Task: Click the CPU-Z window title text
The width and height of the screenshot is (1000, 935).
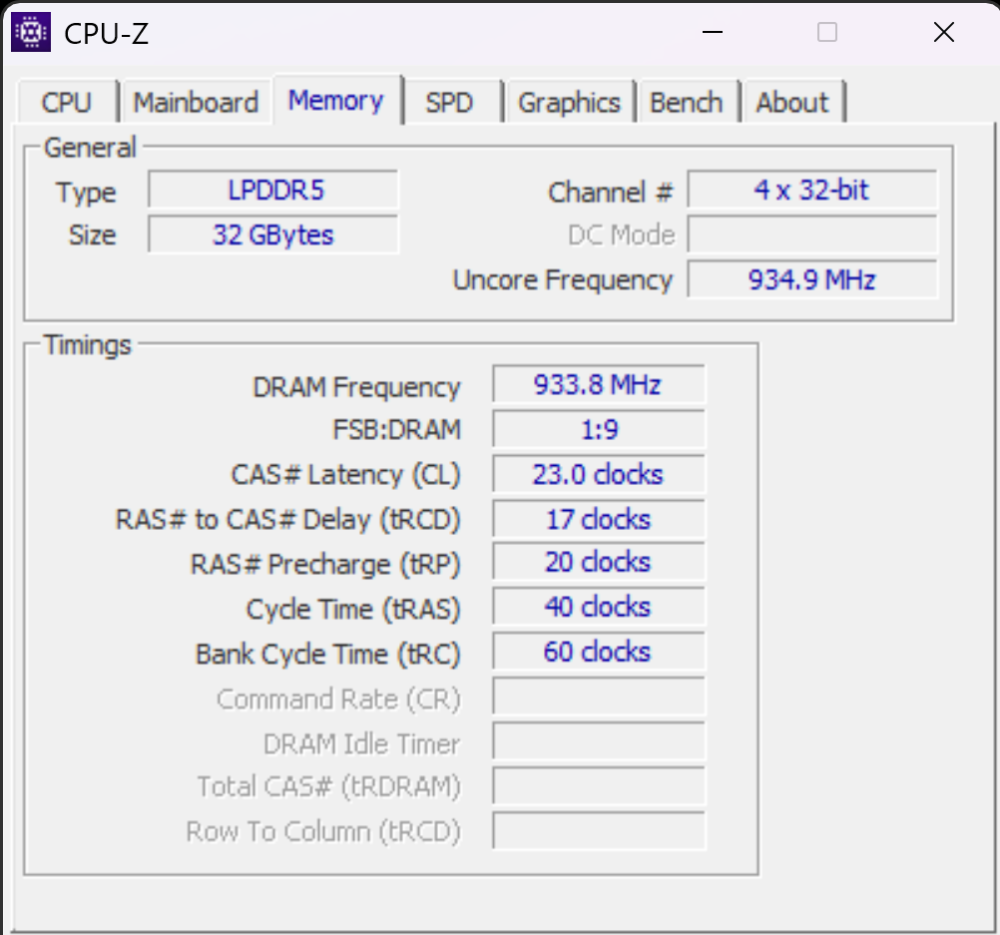Action: click(x=107, y=33)
